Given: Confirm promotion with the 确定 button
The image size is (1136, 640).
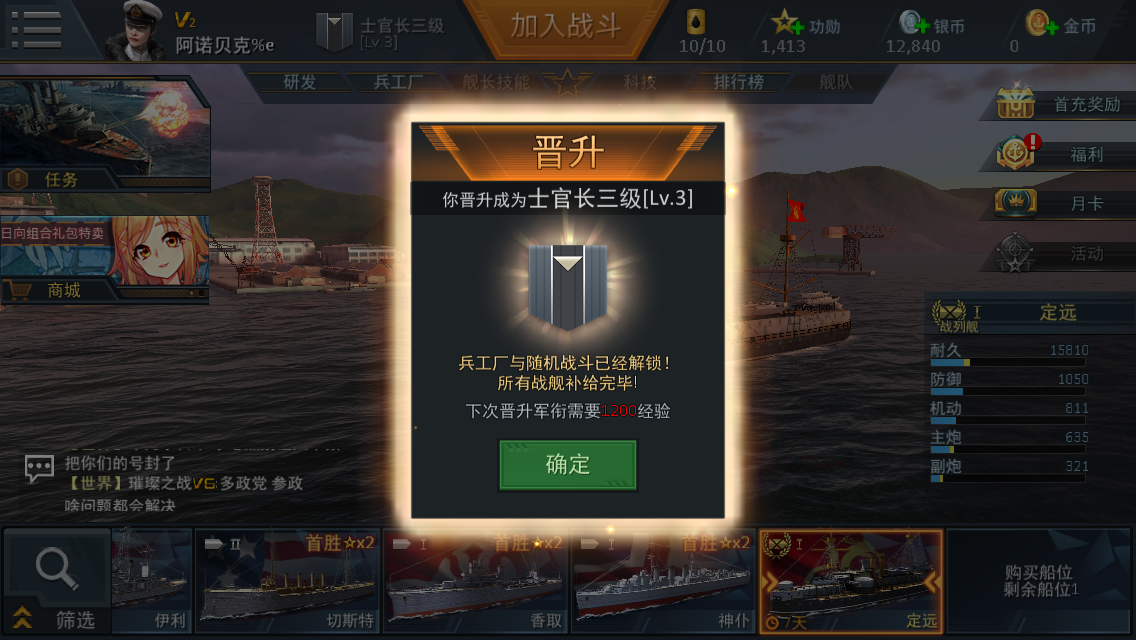Looking at the screenshot, I should coord(568,465).
